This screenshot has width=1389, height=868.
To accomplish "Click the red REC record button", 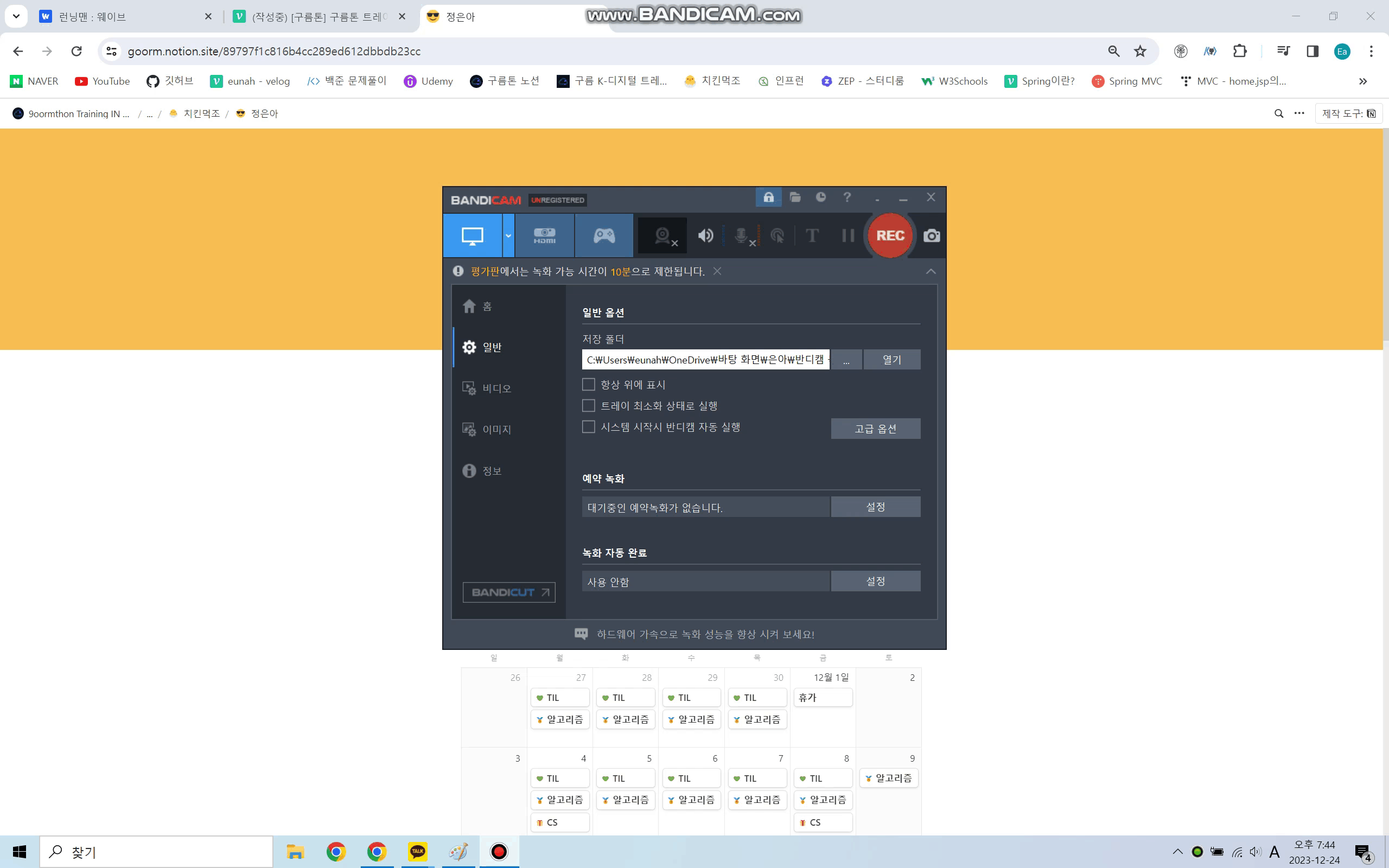I will tap(890, 235).
